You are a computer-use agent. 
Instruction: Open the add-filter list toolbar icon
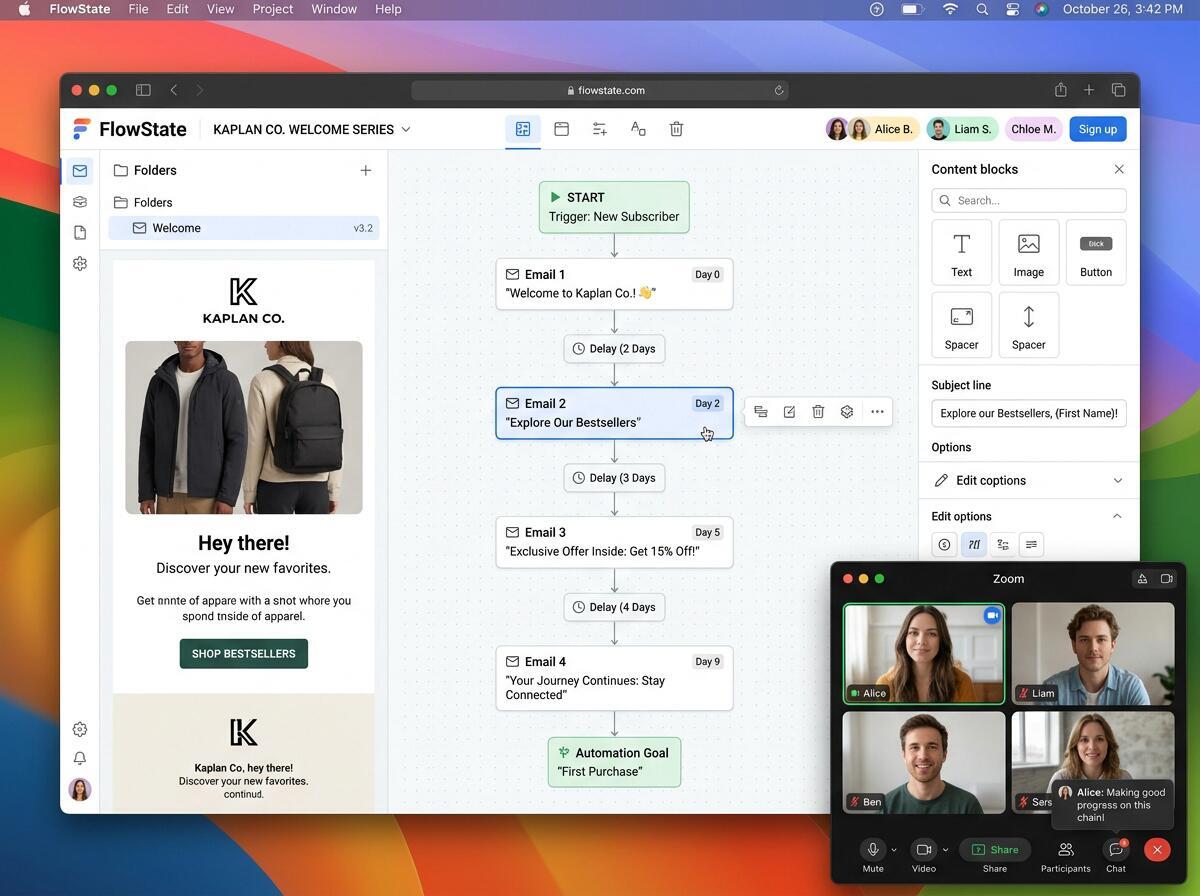coord(599,129)
